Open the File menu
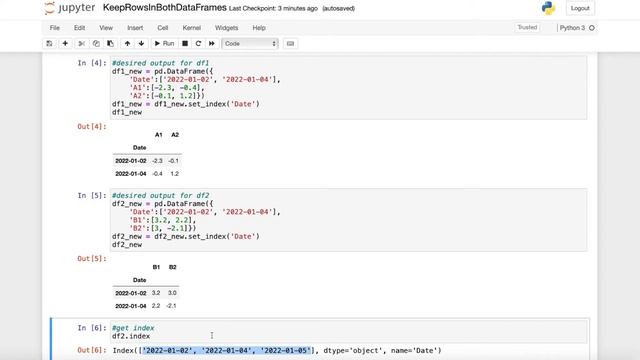The width and height of the screenshot is (640, 360). 55,28
